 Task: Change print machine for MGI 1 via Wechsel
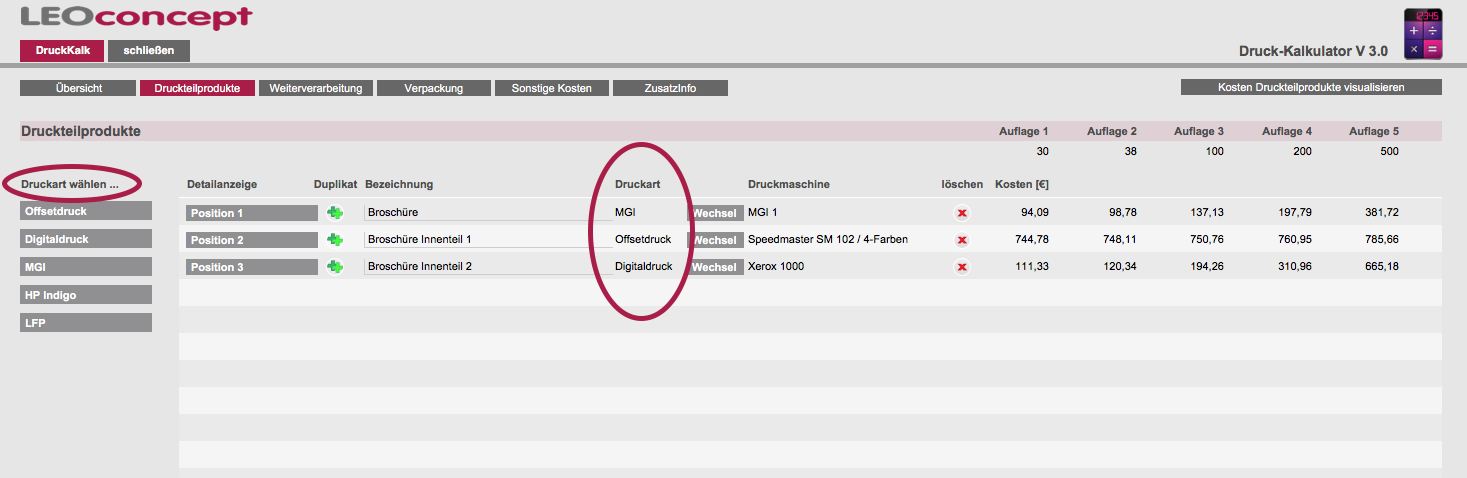click(715, 213)
